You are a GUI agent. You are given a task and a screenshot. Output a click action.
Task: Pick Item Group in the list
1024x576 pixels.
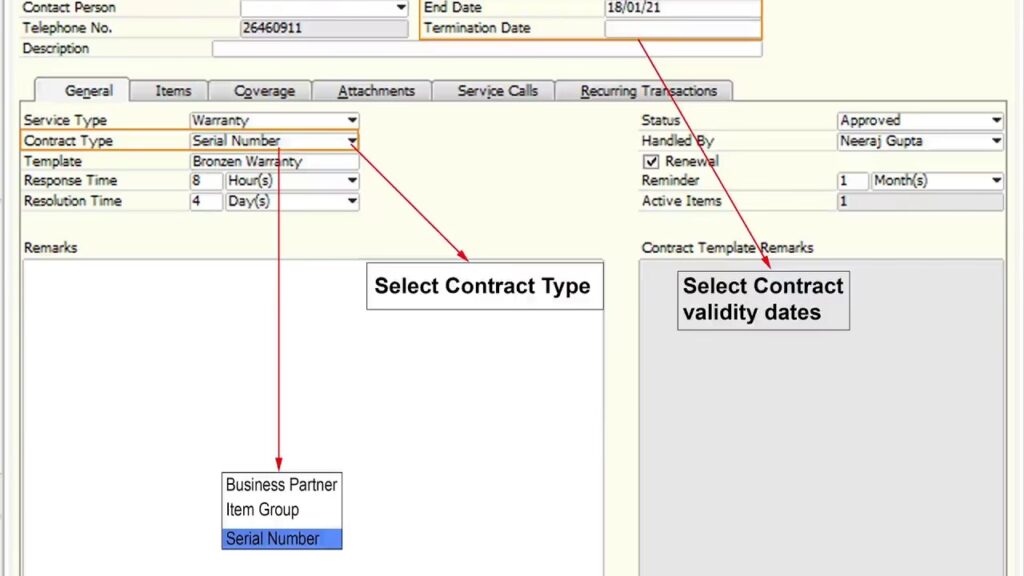[x=262, y=510]
